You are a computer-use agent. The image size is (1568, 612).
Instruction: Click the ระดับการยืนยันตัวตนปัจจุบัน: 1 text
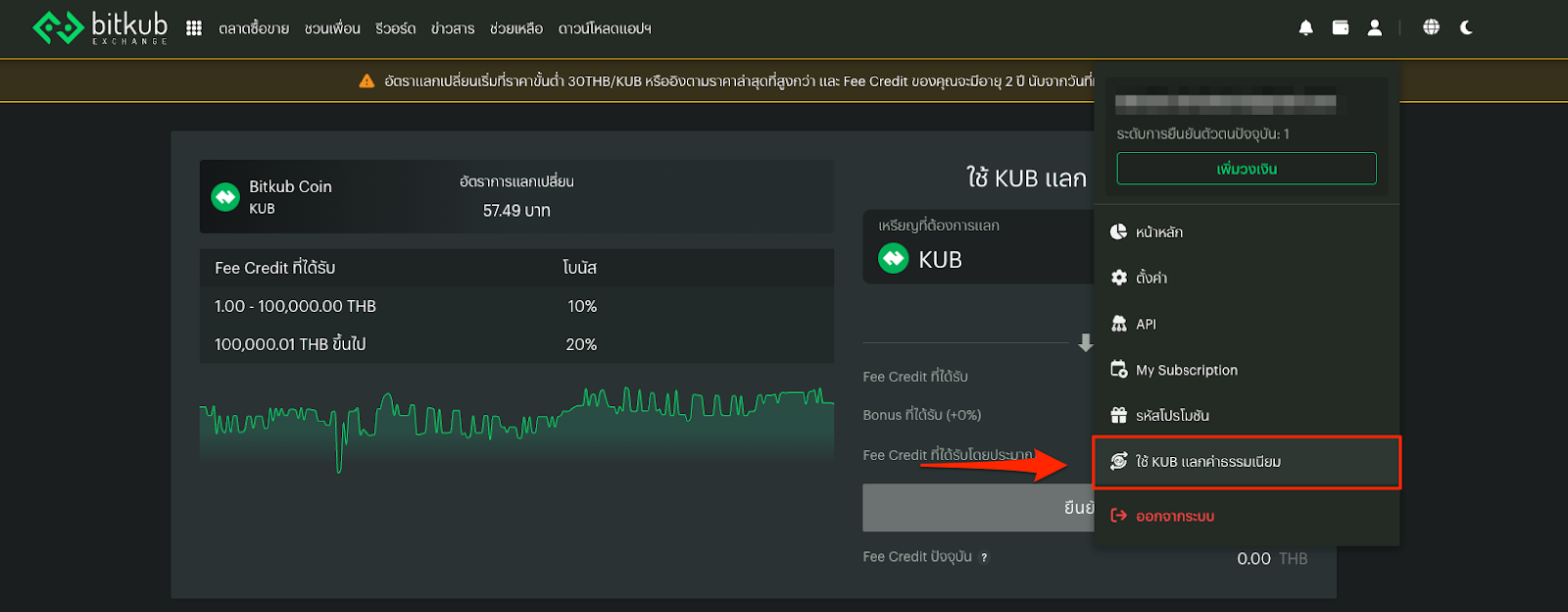(x=1203, y=134)
